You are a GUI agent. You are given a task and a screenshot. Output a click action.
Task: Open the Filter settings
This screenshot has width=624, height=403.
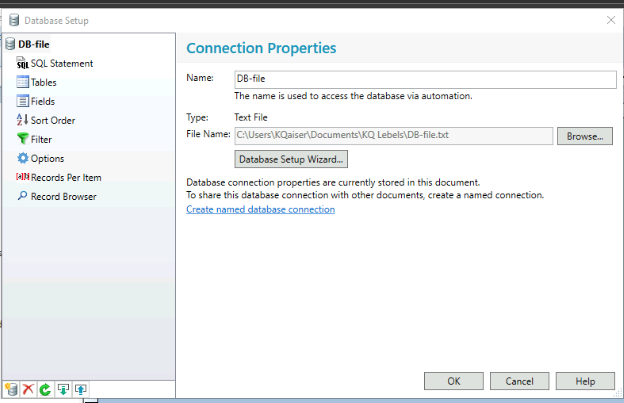pos(41,139)
